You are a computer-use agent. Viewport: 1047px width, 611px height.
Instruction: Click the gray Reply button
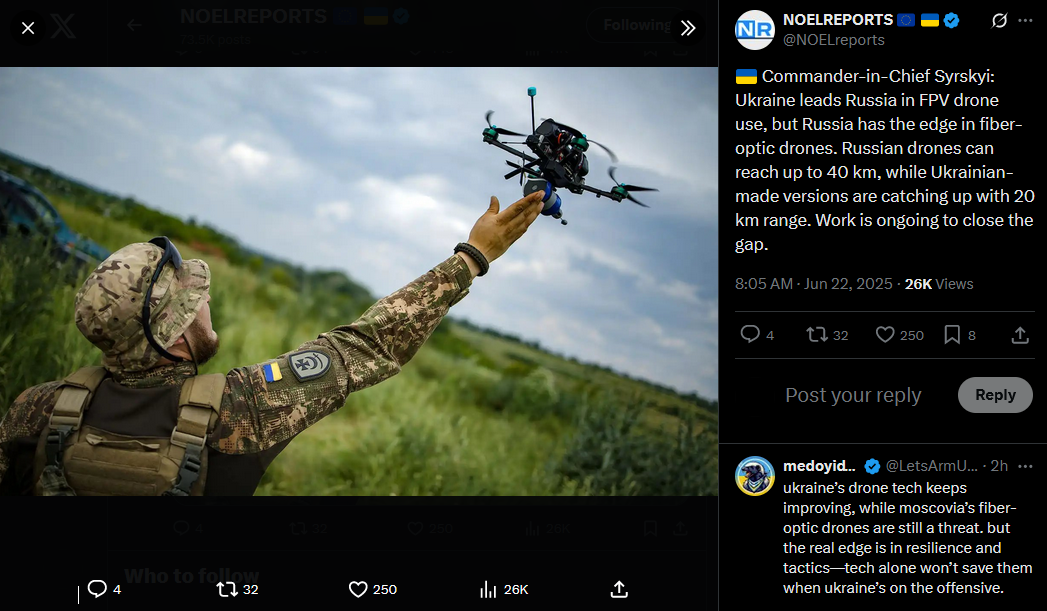(995, 395)
